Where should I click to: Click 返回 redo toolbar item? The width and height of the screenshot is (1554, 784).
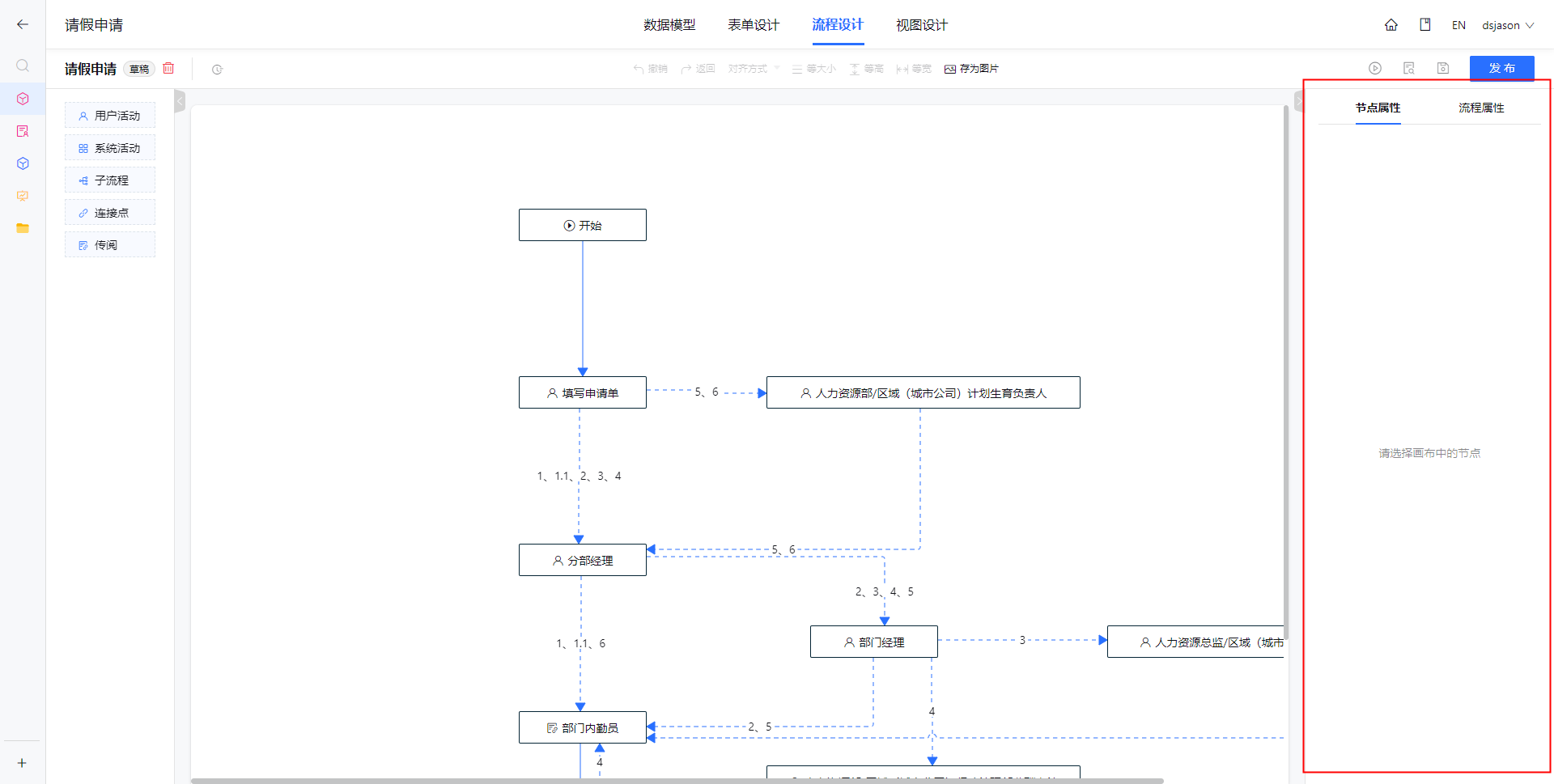point(698,69)
